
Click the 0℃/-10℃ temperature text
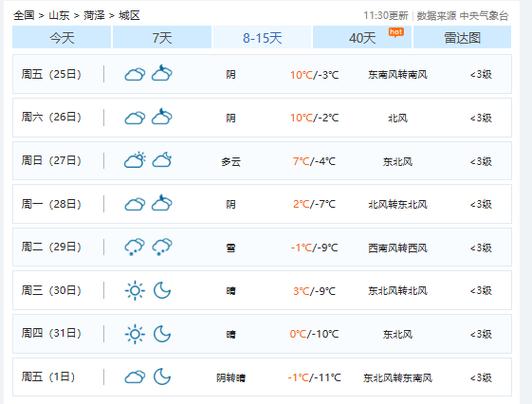click(x=315, y=334)
